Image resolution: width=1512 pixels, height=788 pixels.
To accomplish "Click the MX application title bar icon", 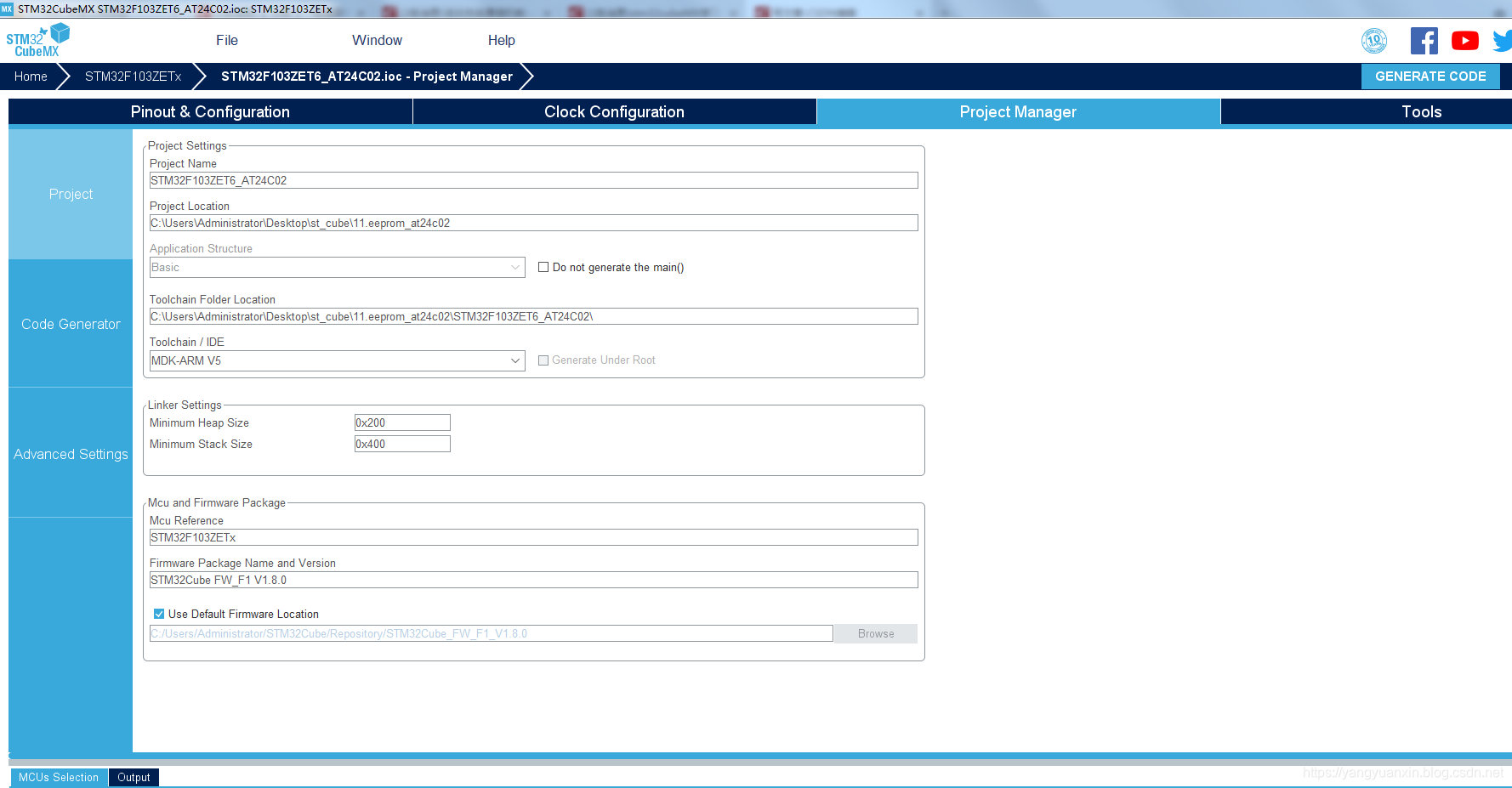I will click(x=7, y=9).
